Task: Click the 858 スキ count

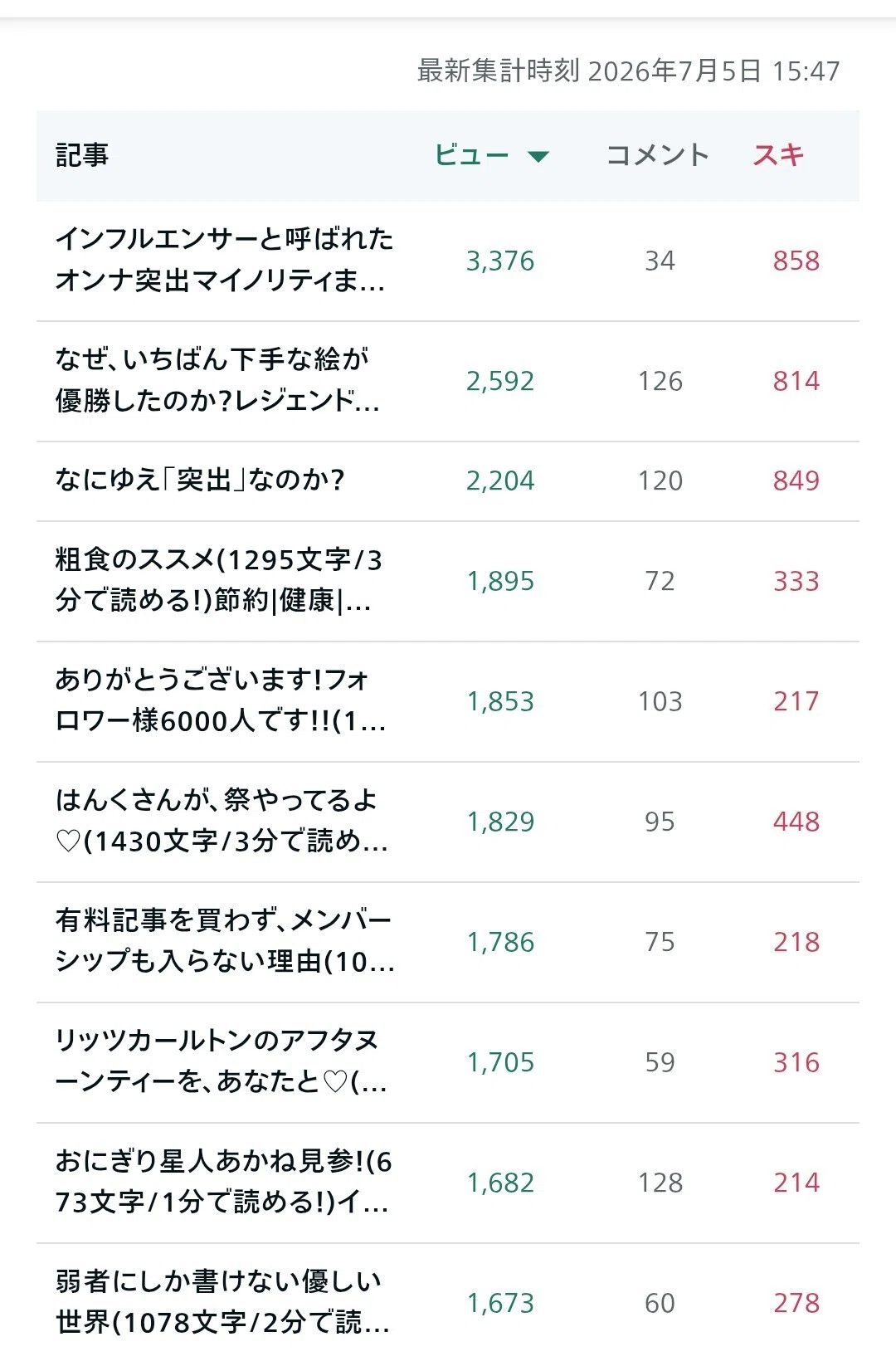Action: click(x=796, y=261)
